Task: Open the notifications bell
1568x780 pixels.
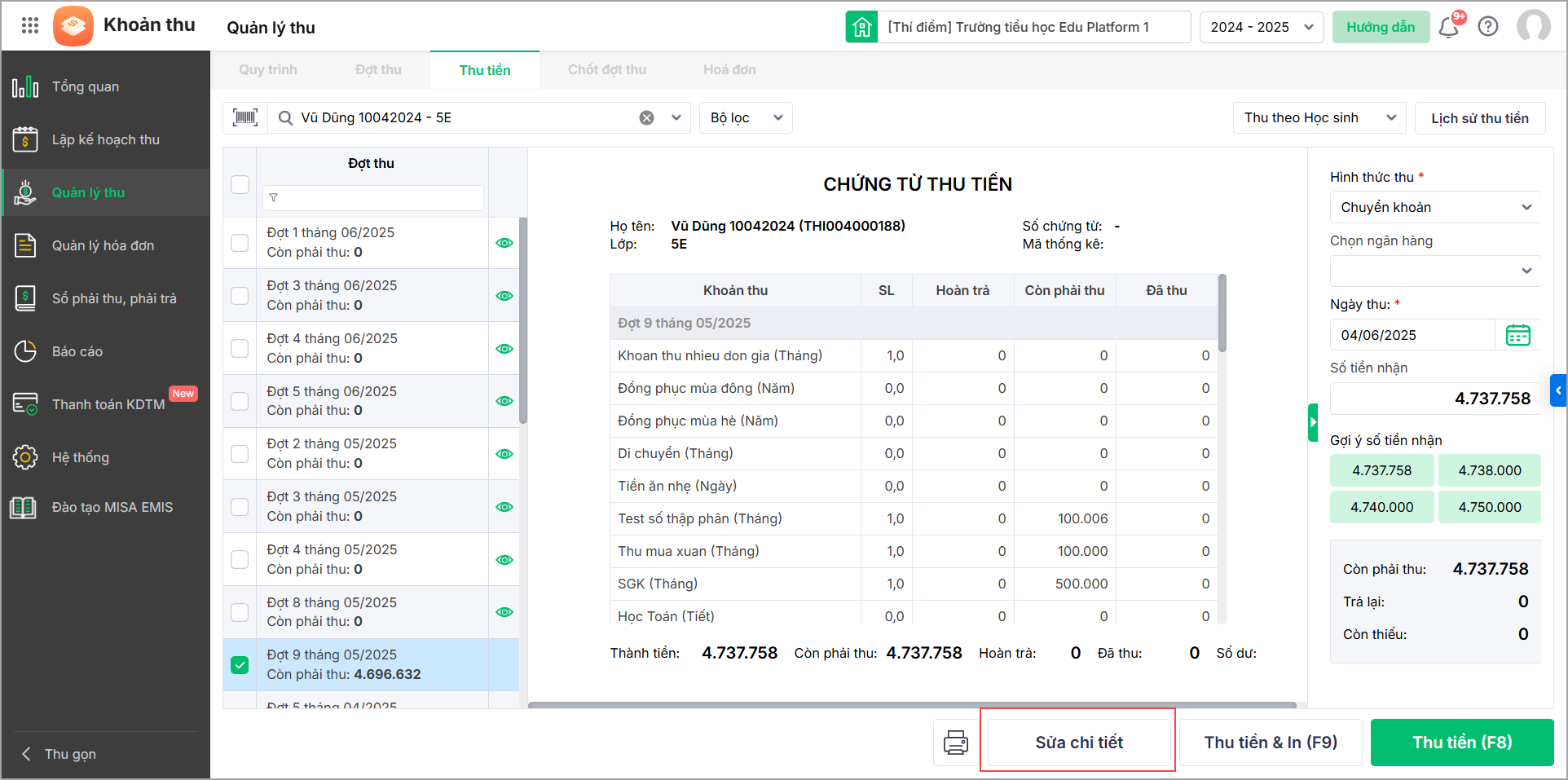Action: coord(1448,28)
